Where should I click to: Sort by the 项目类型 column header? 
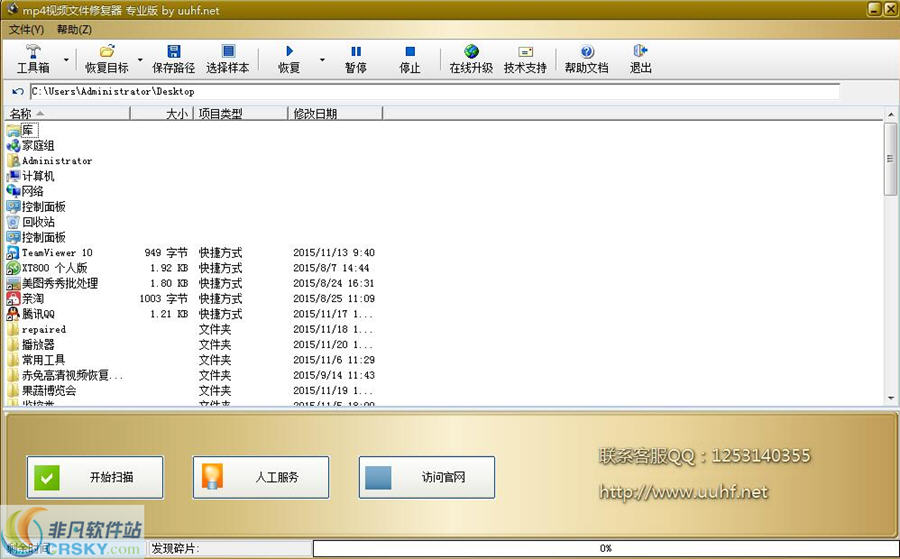(x=240, y=114)
